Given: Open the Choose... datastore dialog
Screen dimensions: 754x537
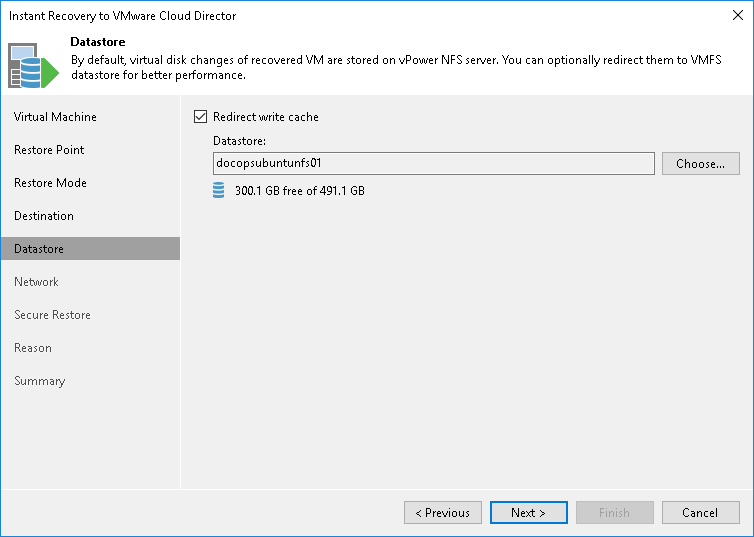Looking at the screenshot, I should point(700,163).
